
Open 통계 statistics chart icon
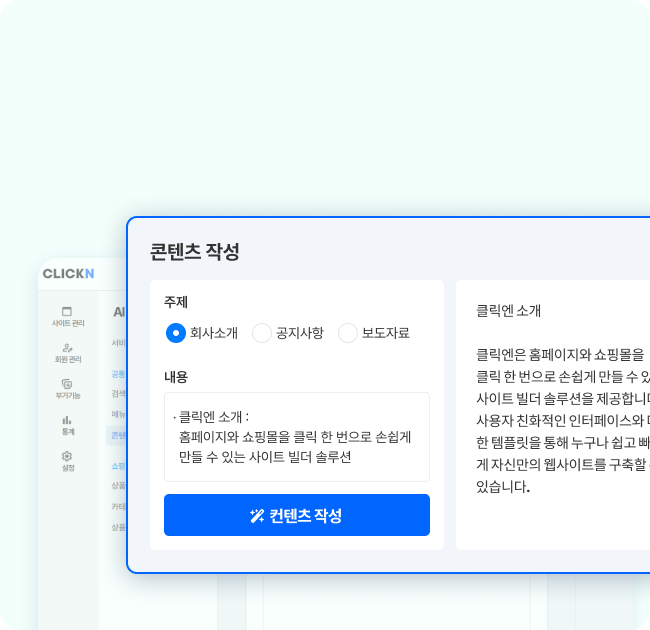tap(68, 424)
